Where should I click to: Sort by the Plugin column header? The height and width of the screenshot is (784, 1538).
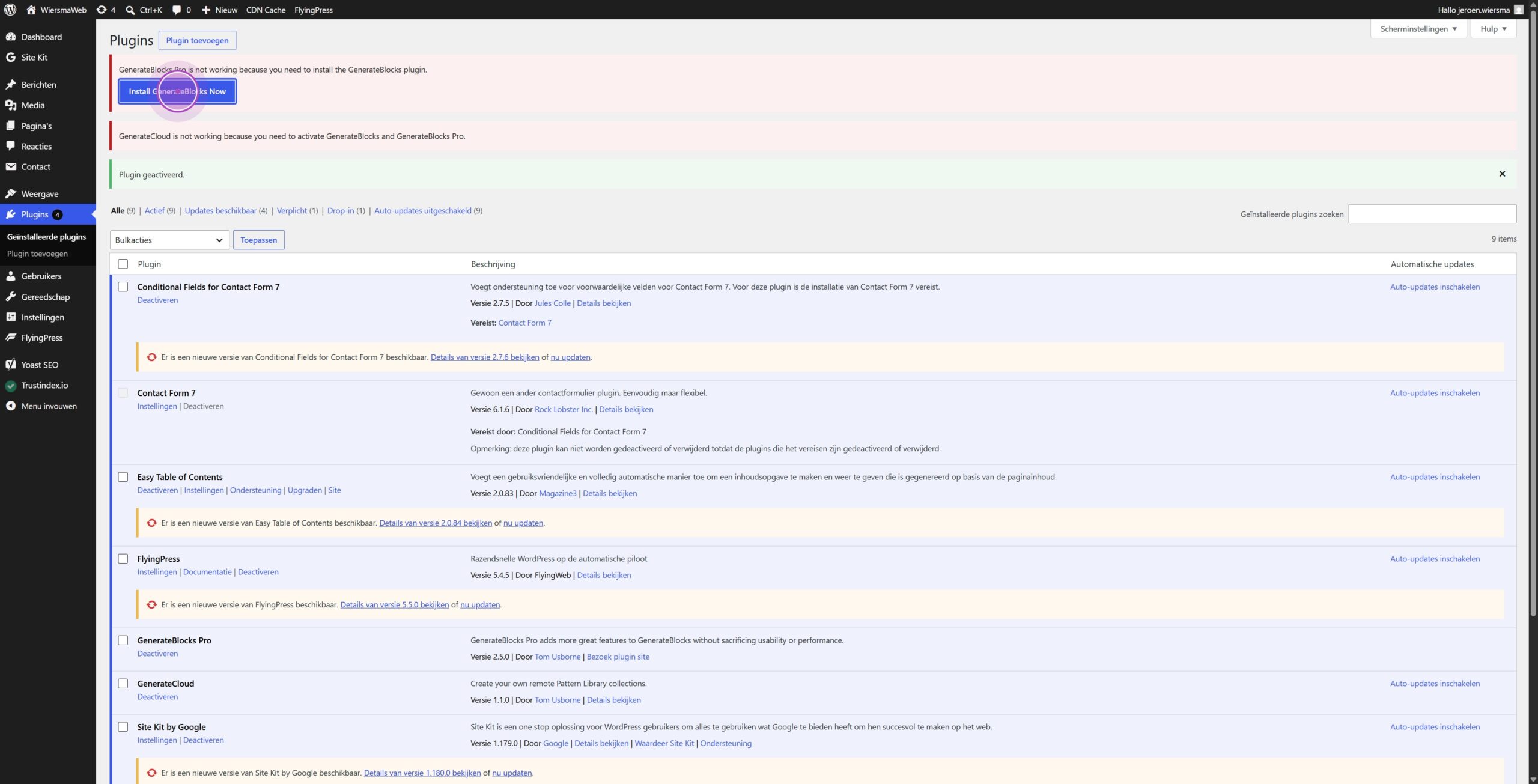click(149, 264)
